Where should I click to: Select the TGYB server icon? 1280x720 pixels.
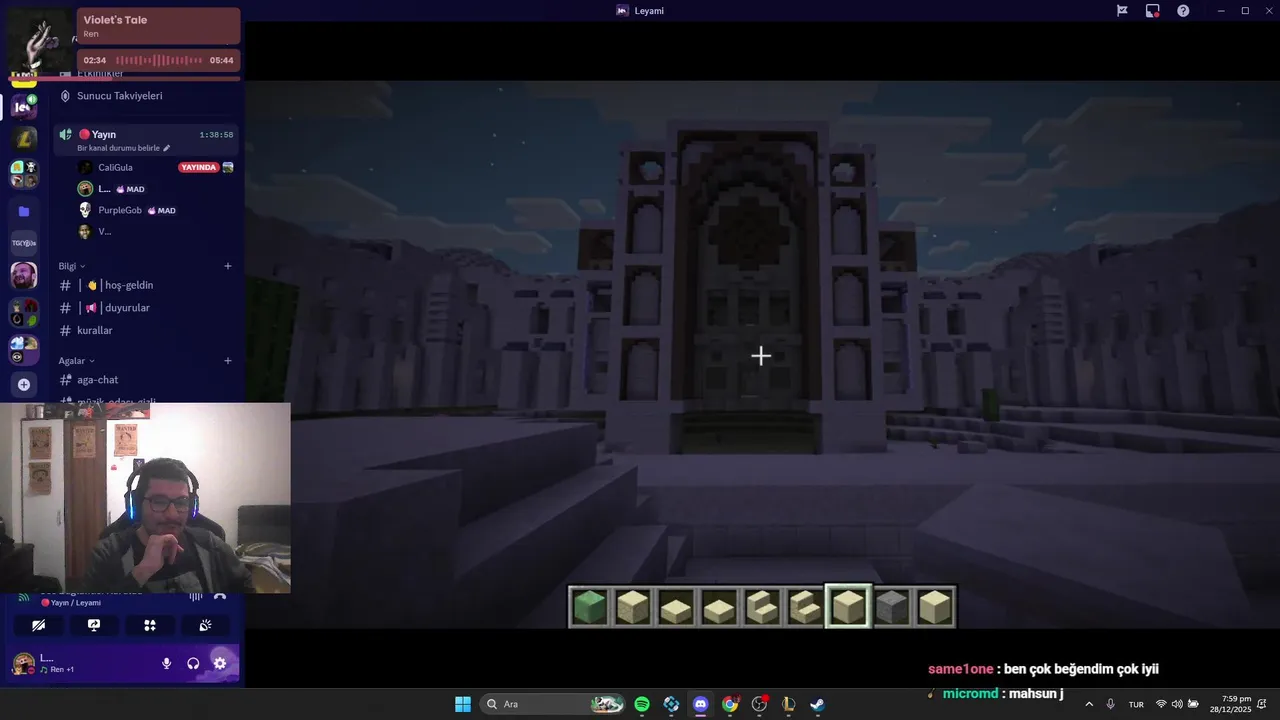point(24,243)
